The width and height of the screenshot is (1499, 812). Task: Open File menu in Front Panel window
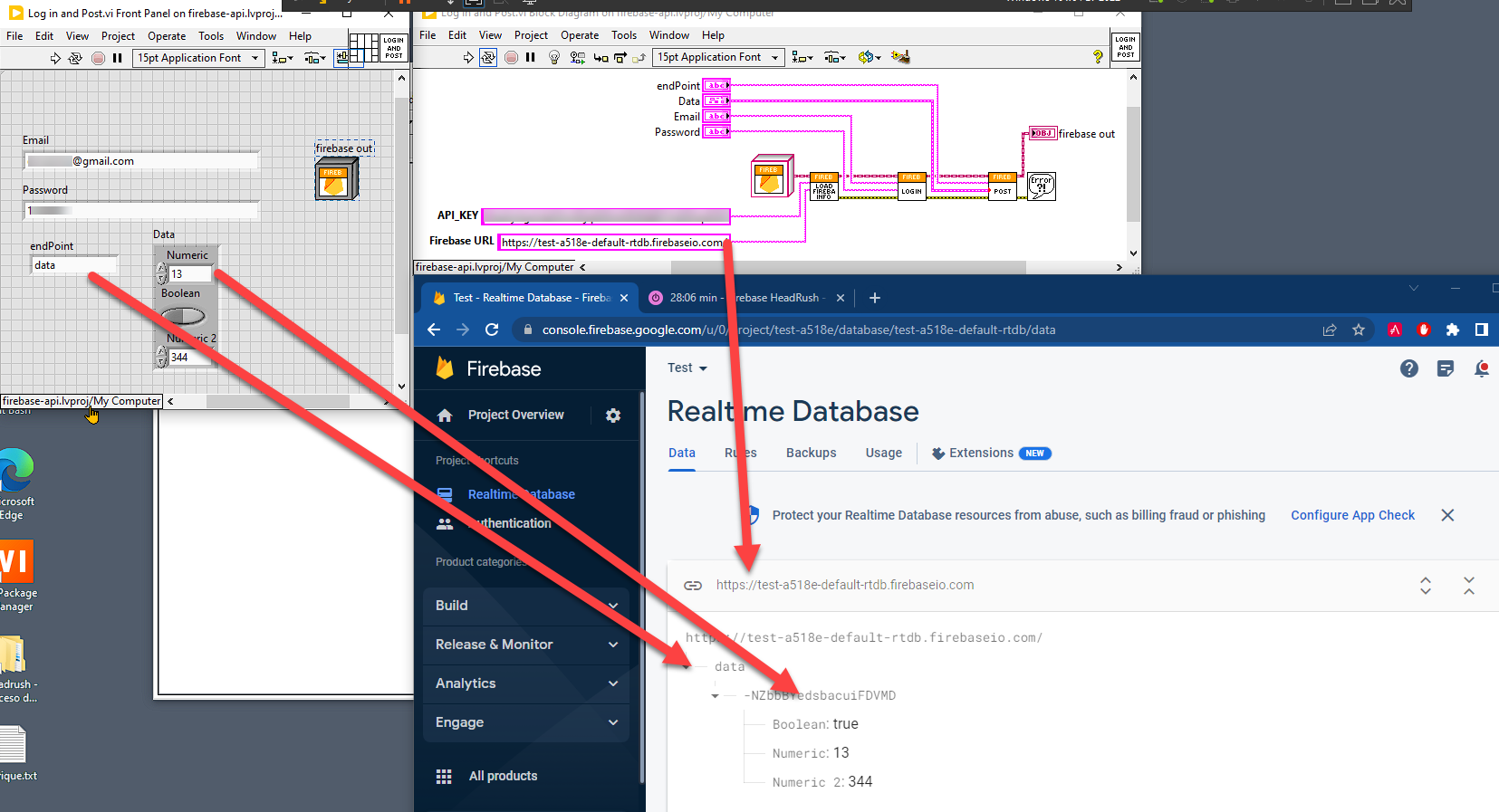click(x=14, y=36)
